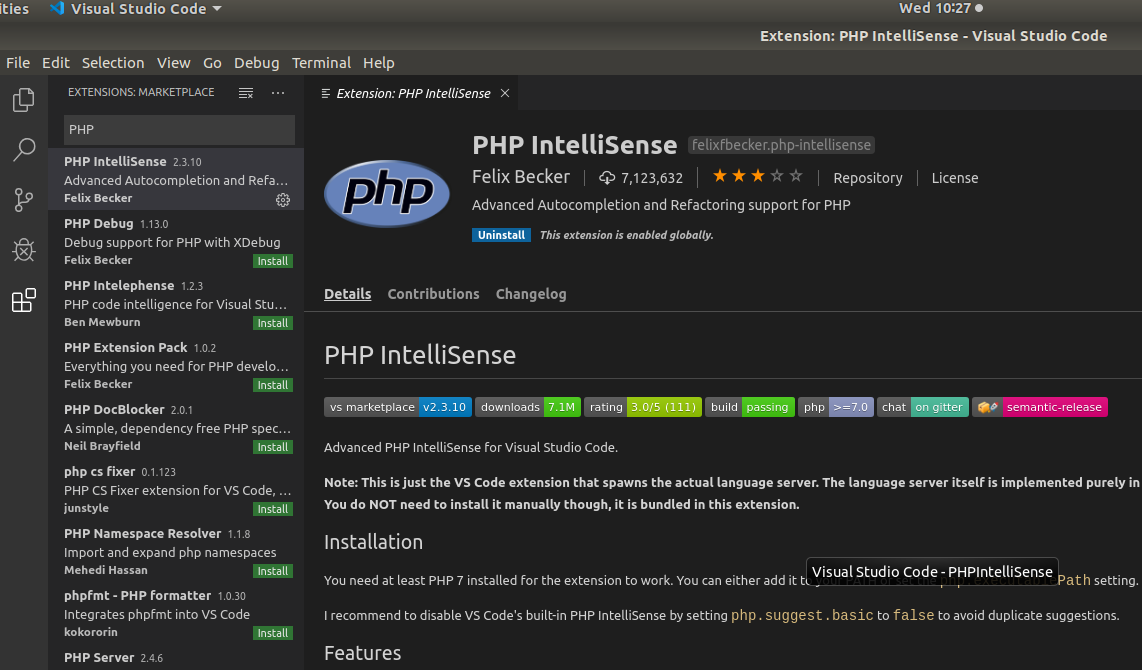The width and height of the screenshot is (1142, 670).
Task: Click the downloads 7.1M badge
Action: pyautogui.click(x=527, y=407)
